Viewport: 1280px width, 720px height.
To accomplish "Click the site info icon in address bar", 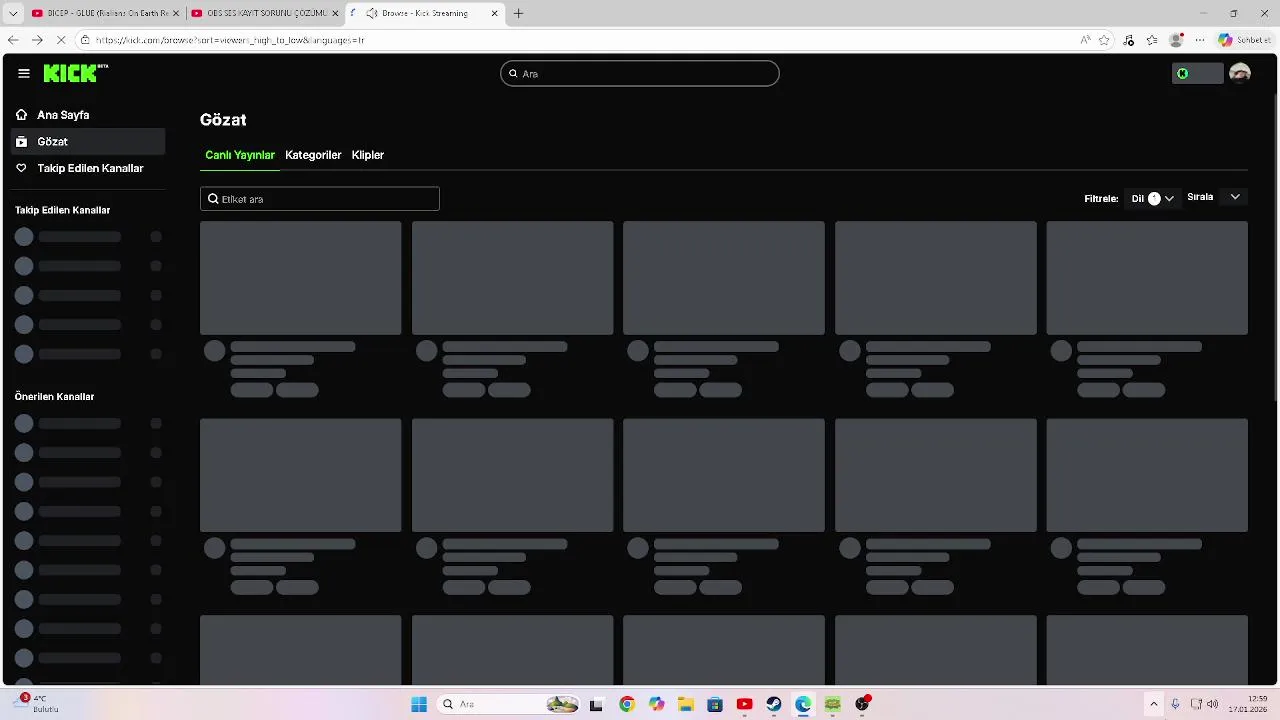I will point(85,40).
